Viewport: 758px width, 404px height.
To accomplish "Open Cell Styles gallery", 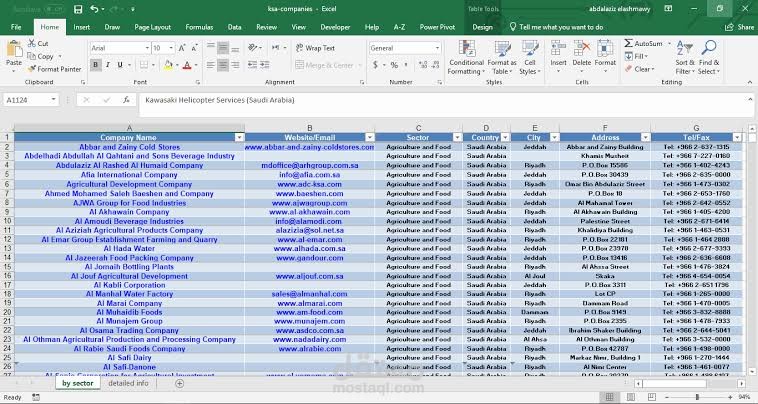I will click(530, 58).
